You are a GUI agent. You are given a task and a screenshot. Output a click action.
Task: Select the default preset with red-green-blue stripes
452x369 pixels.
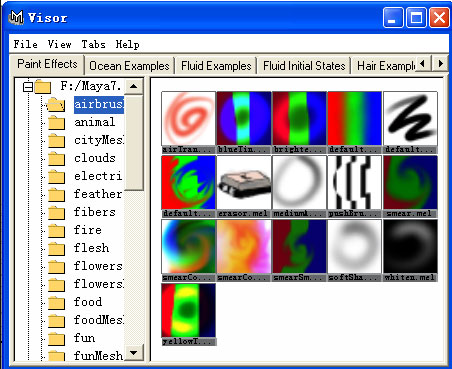(355, 119)
